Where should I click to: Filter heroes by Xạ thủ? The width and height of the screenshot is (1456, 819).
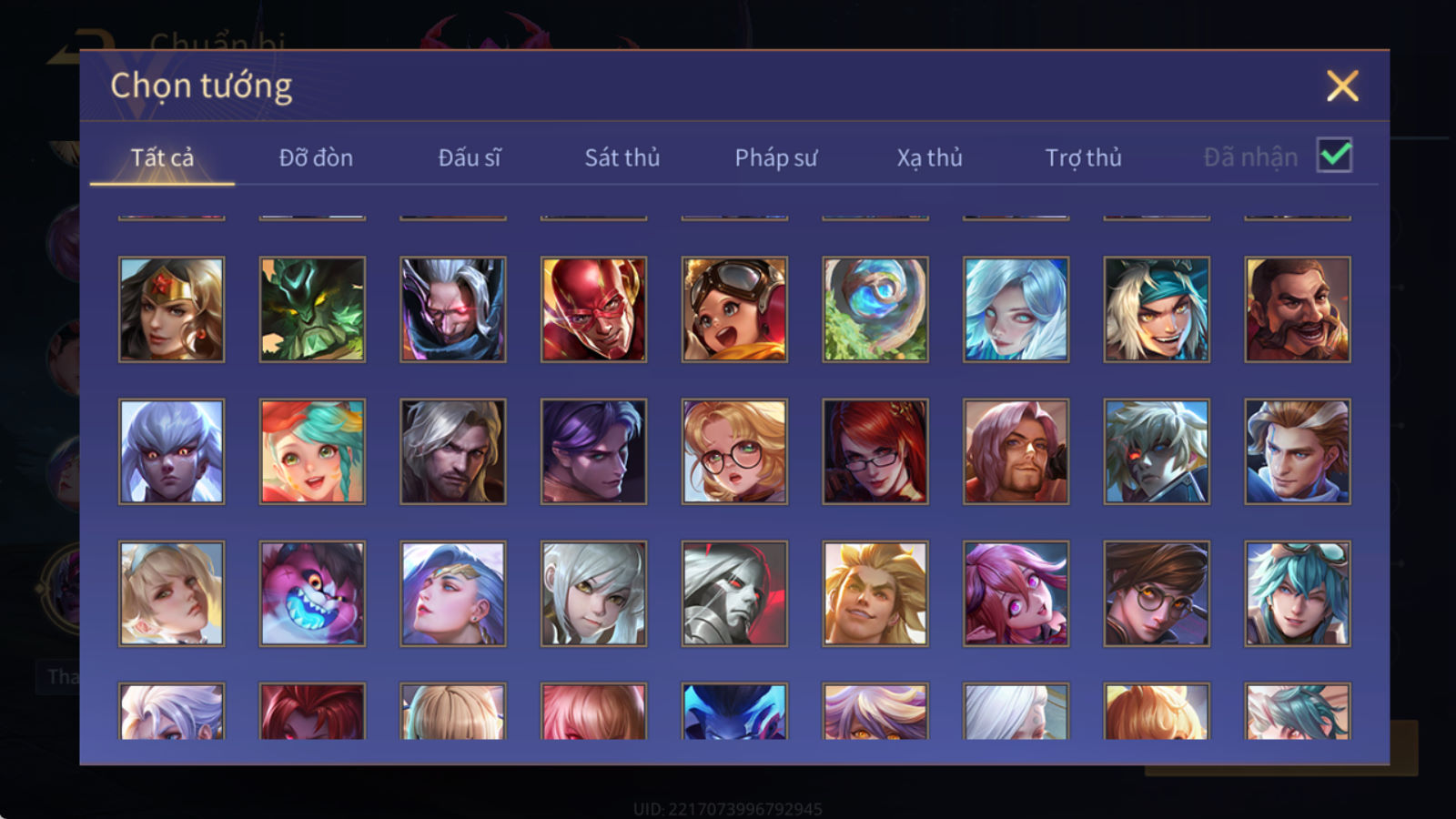point(929,157)
